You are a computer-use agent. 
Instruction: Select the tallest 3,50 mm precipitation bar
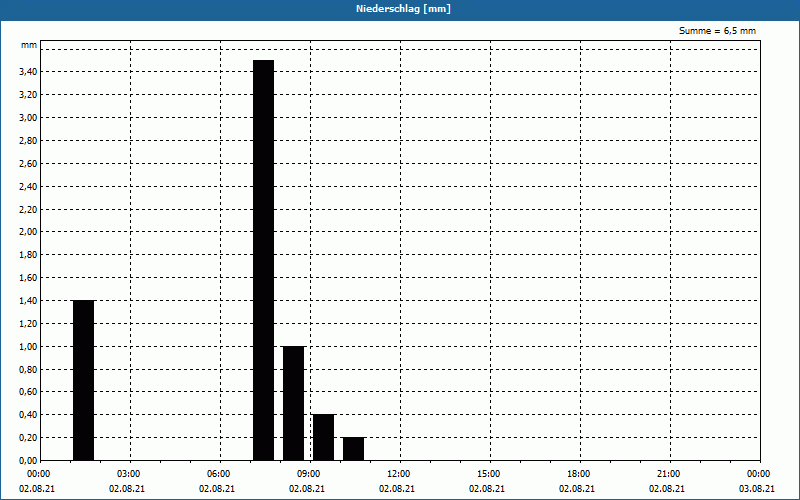(264, 260)
